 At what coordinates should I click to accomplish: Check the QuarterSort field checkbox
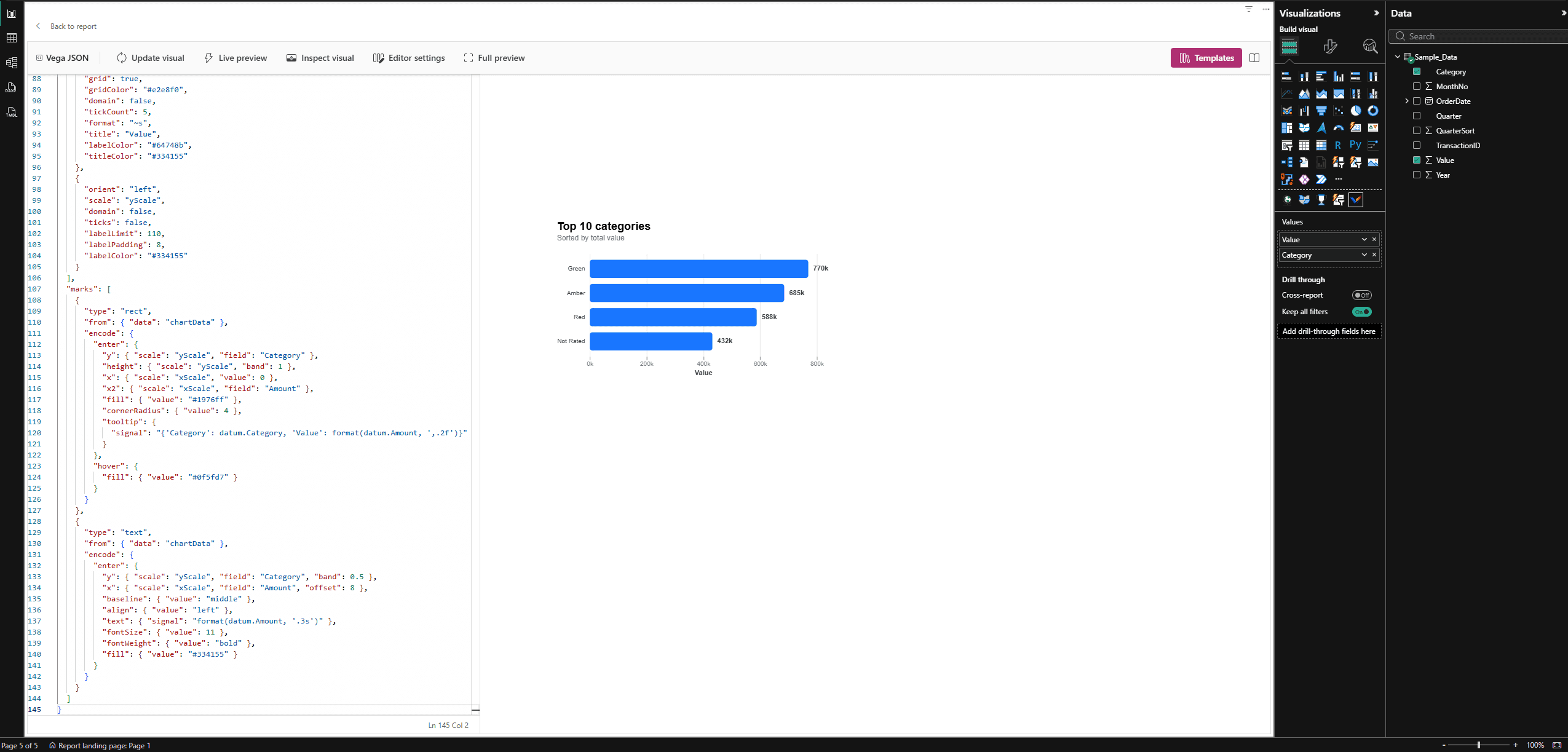coord(1417,131)
